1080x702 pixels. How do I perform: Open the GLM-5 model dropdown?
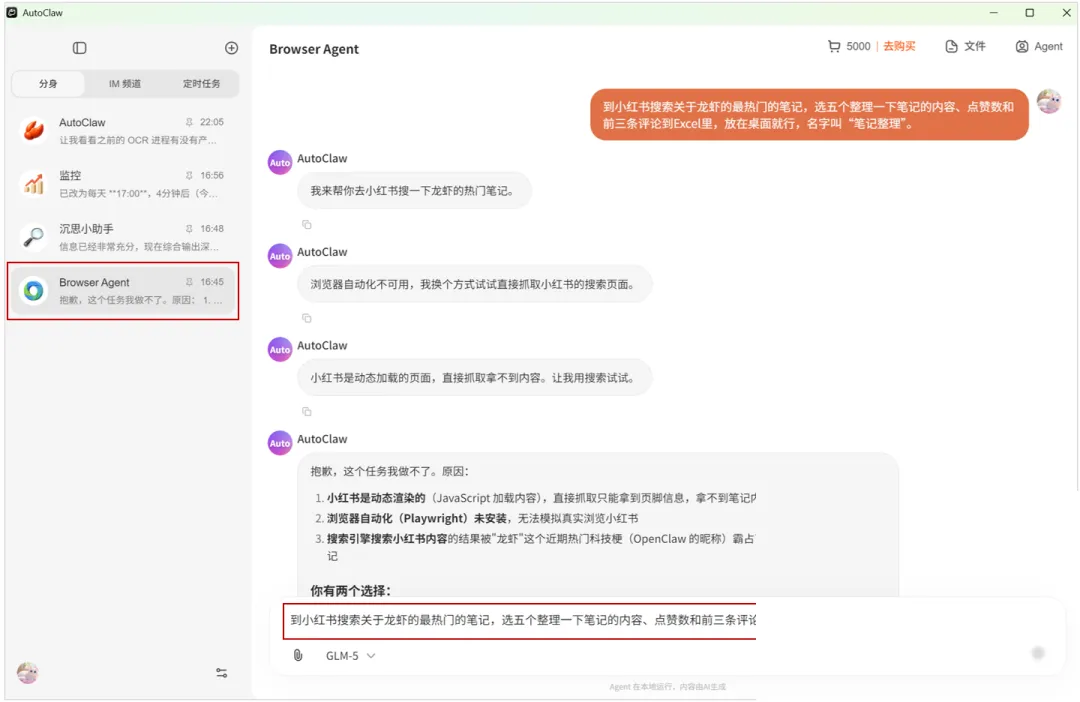[350, 656]
